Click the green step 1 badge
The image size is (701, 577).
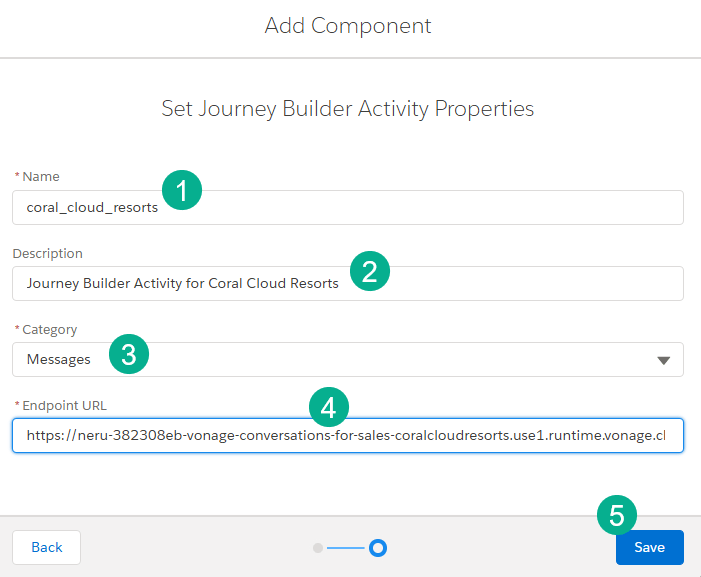coord(182,190)
